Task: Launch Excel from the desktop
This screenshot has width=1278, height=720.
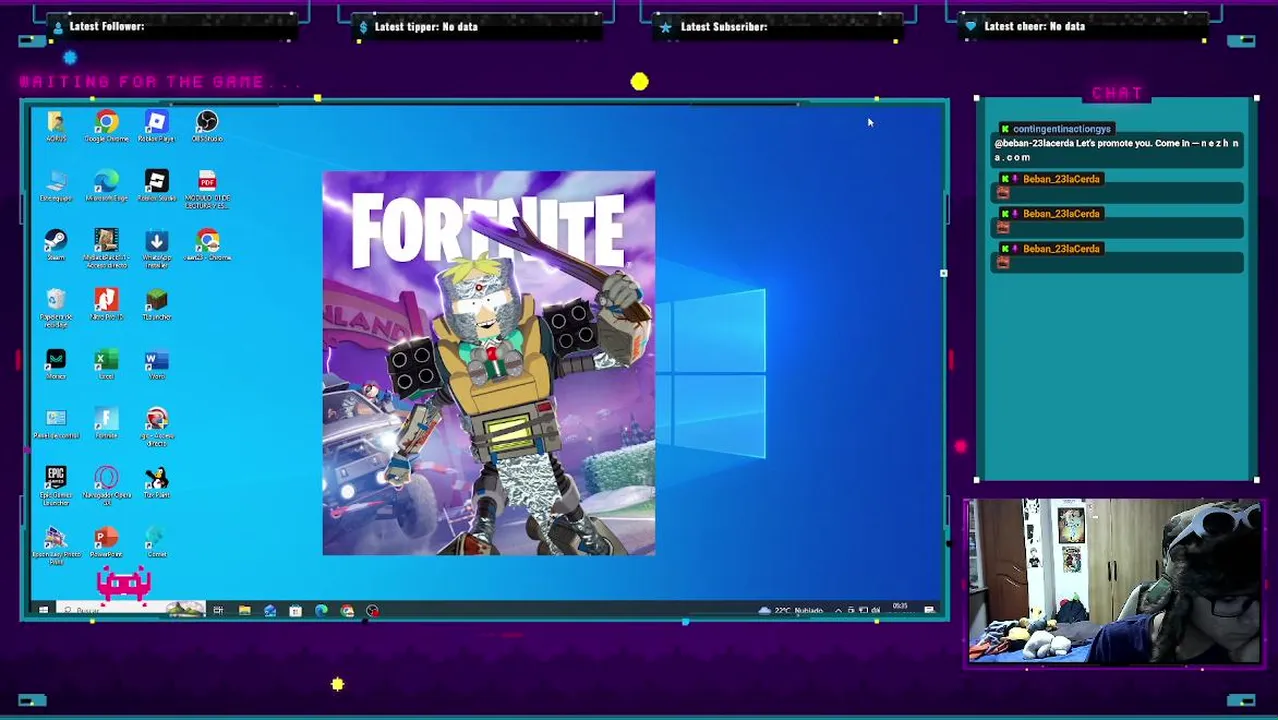Action: 106,364
